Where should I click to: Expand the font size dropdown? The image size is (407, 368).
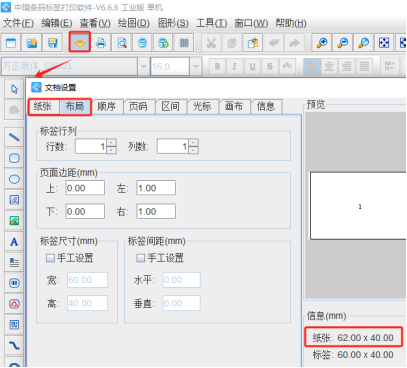[196, 66]
